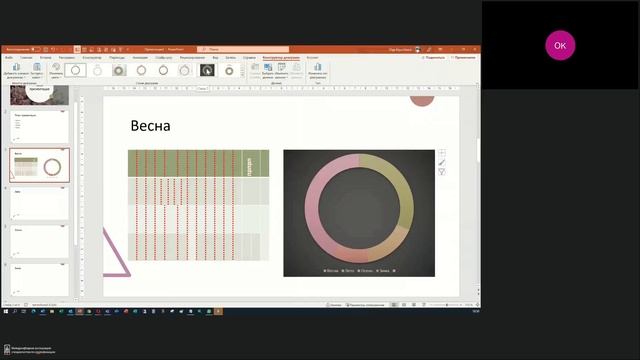This screenshot has height=360, width=640.
Task: Open Windows taskbar search
Action: click(x=15, y=311)
